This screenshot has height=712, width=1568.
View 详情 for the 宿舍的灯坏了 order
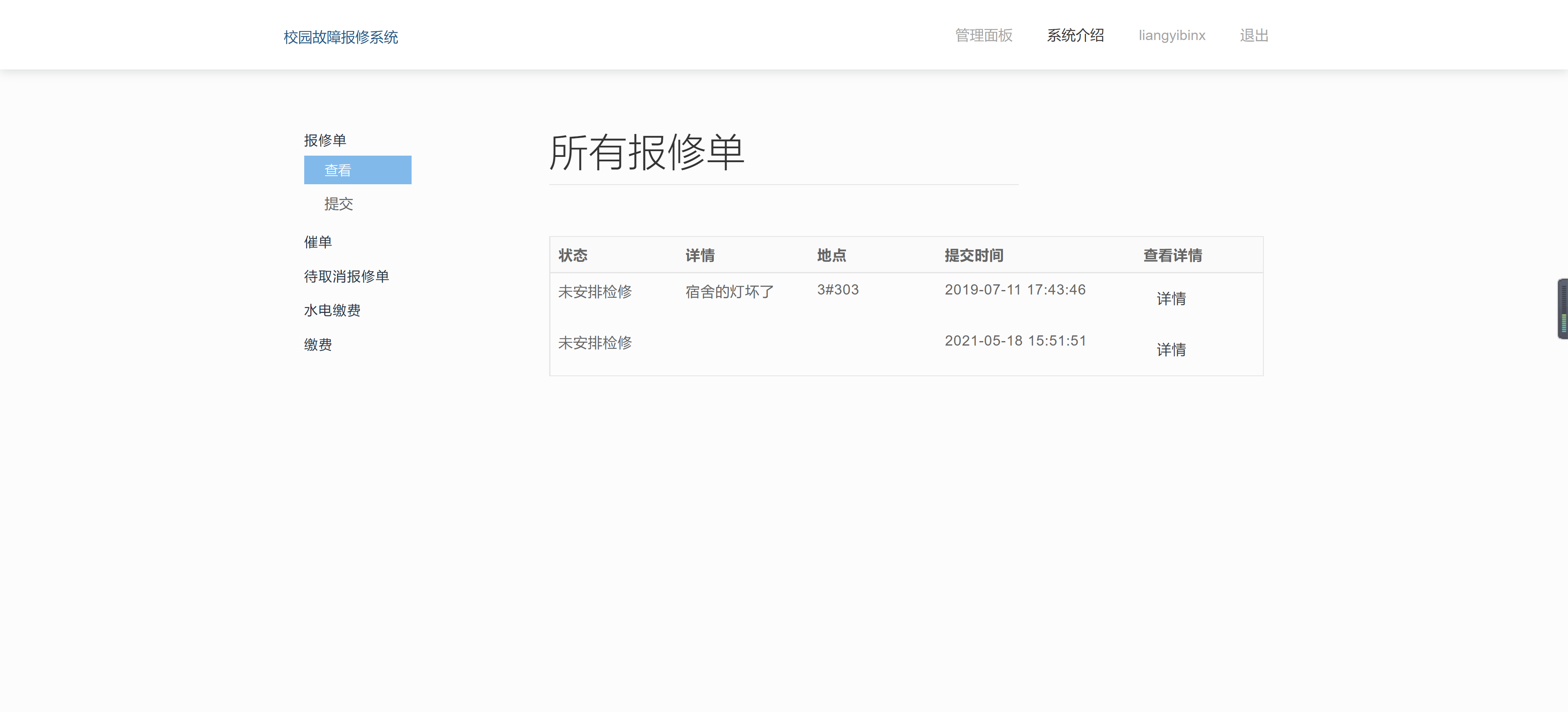[1171, 298]
